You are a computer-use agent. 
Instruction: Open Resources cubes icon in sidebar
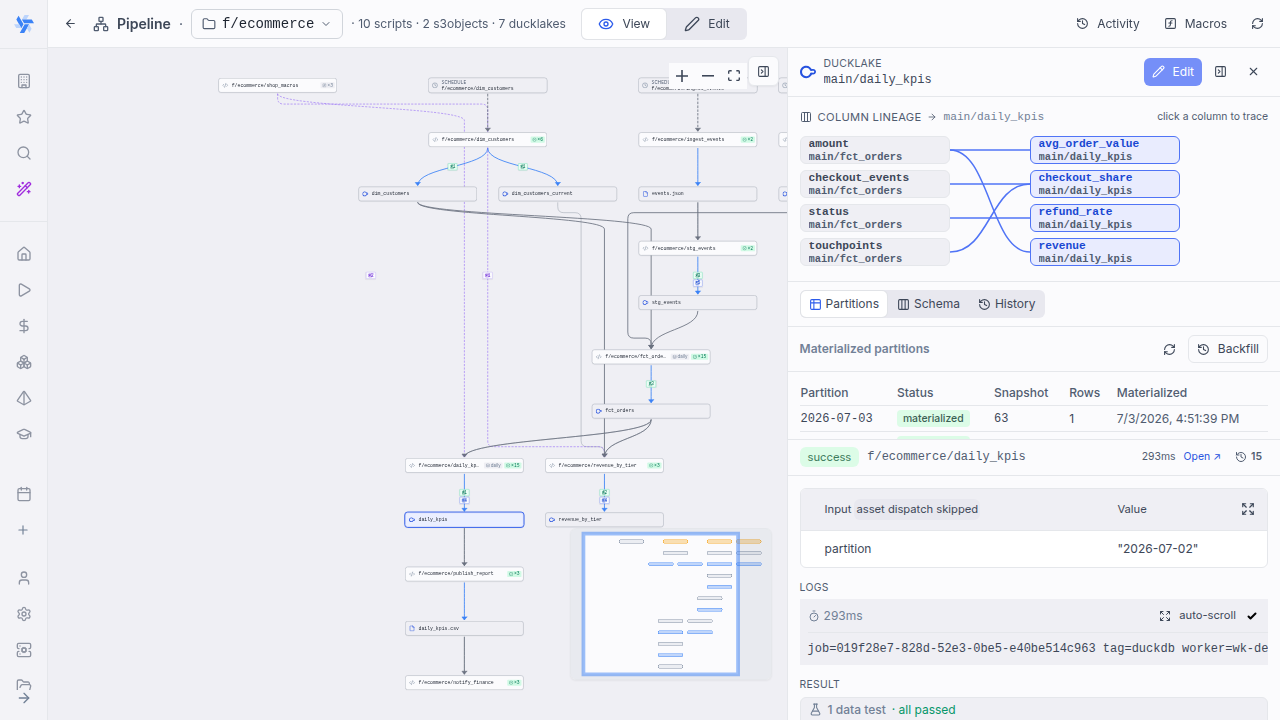tap(24, 362)
